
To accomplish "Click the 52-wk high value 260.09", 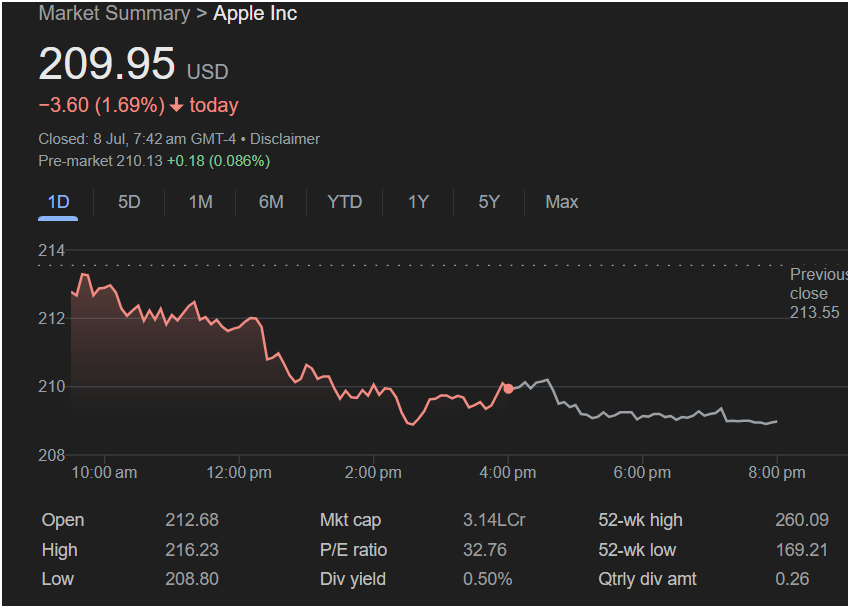I will click(801, 520).
